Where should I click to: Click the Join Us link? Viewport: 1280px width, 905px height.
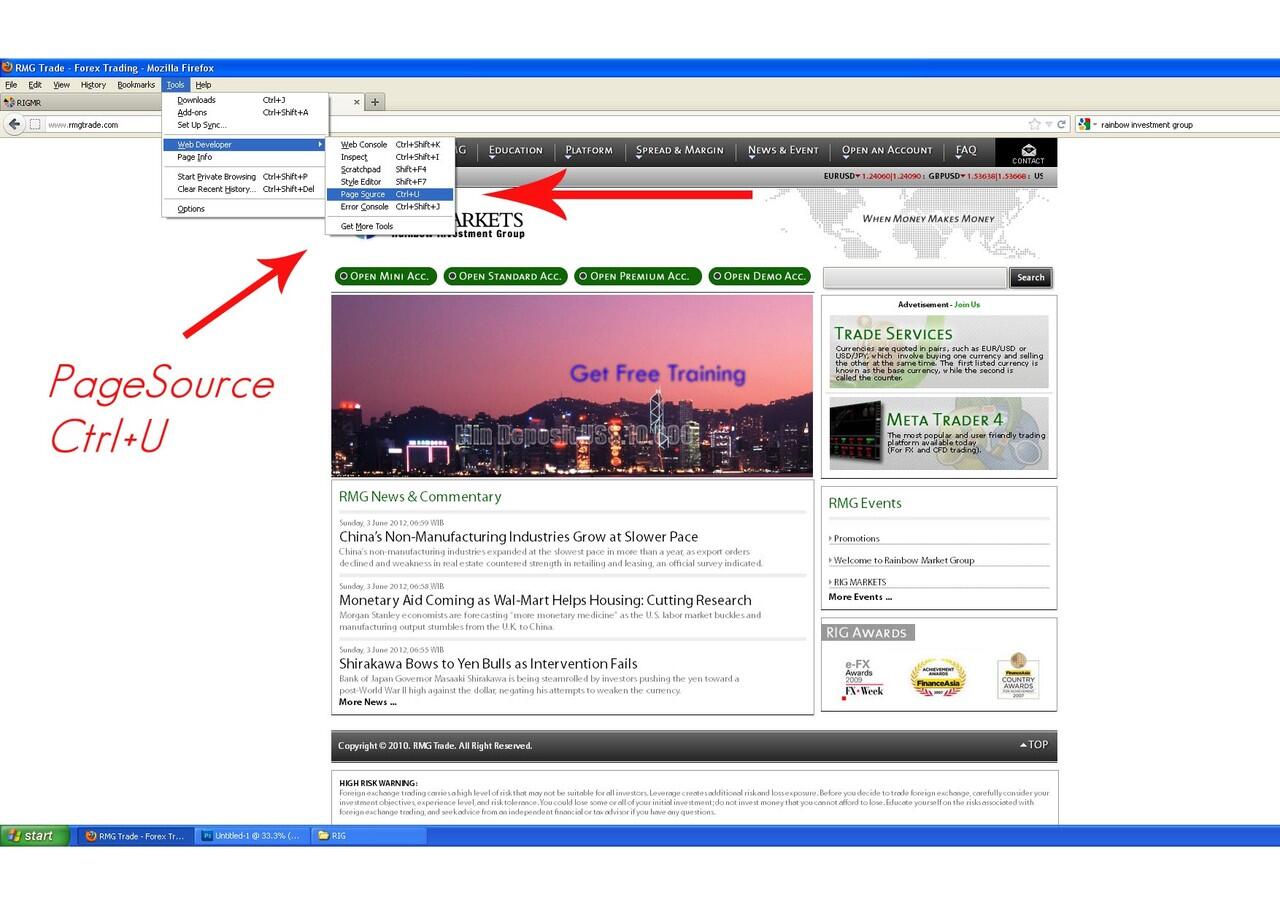tap(967, 304)
